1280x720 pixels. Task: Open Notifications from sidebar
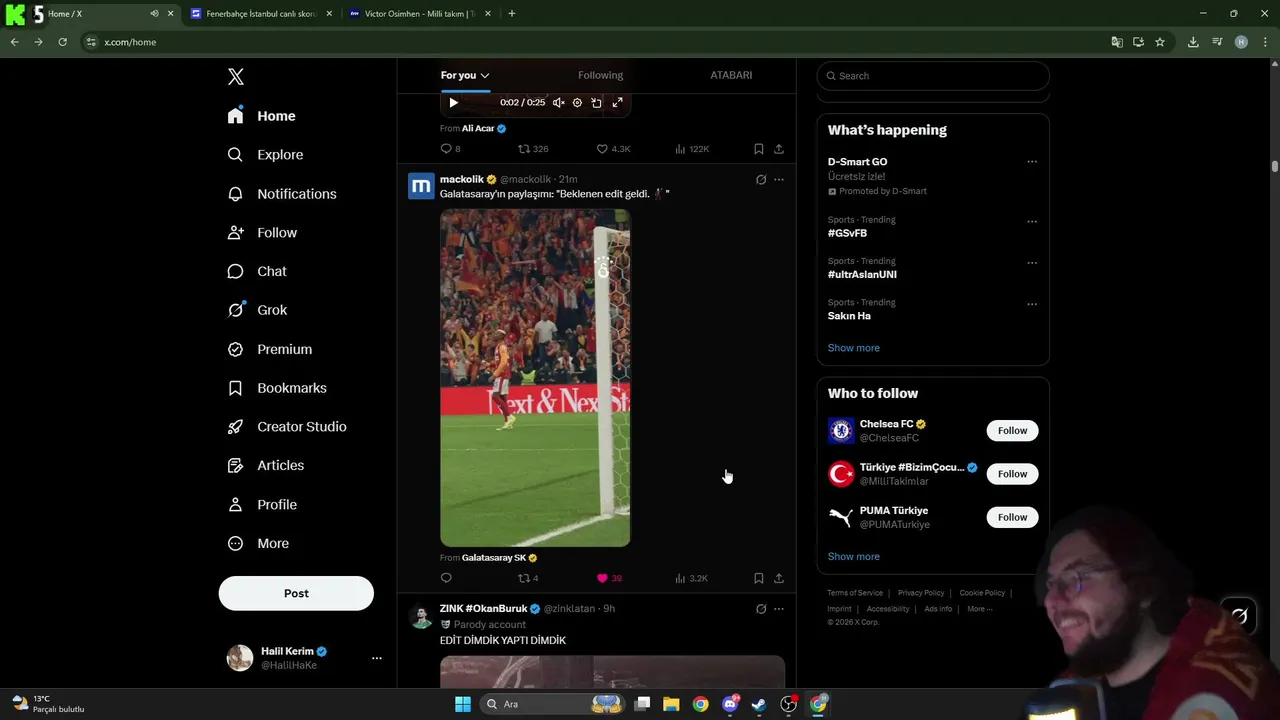click(x=282, y=194)
